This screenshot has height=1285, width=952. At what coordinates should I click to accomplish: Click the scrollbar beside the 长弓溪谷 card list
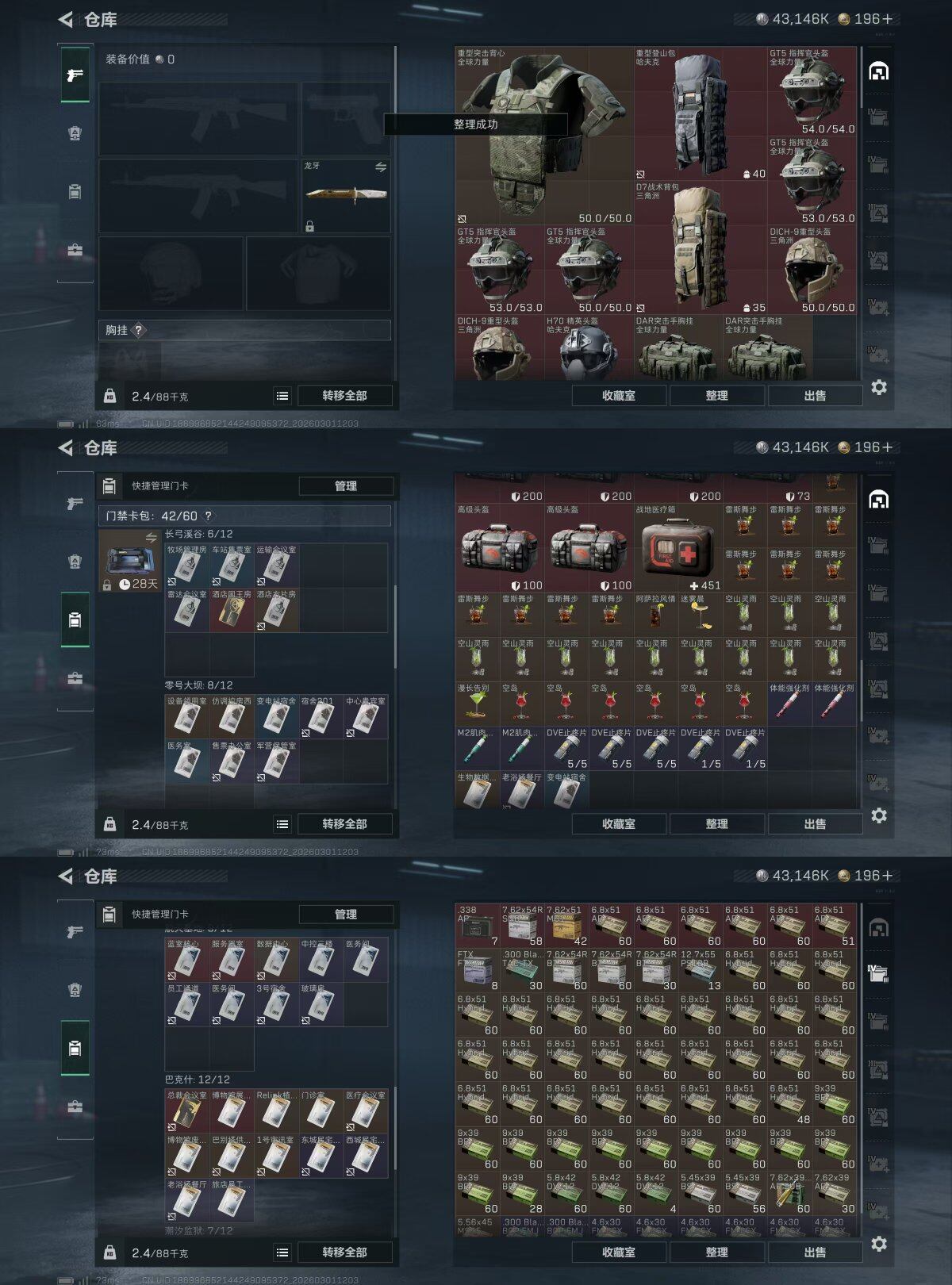(394, 627)
